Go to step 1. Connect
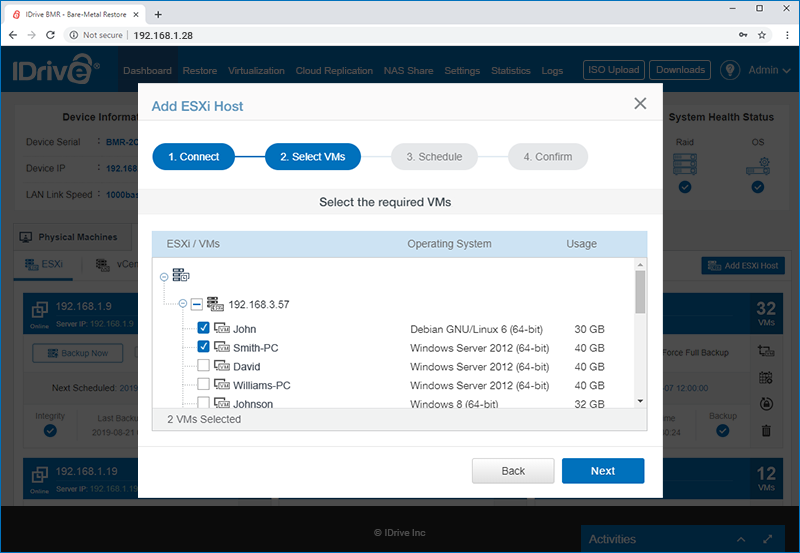Image resolution: width=800 pixels, height=553 pixels. pos(193,157)
